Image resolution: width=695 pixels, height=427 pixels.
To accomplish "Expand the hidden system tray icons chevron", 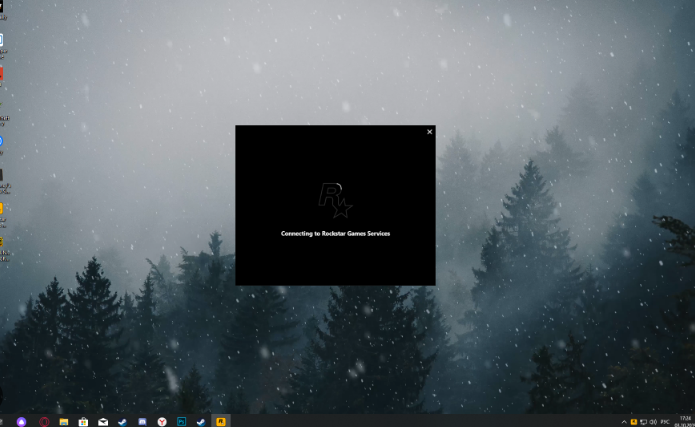I will pos(624,422).
